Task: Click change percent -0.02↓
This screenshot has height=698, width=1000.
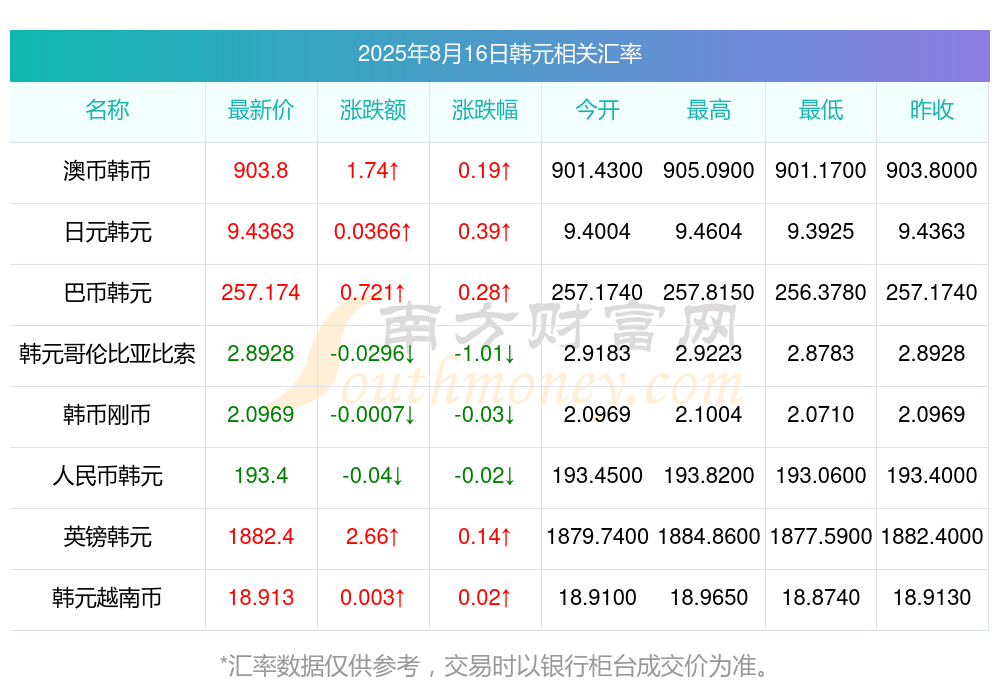Action: coord(485,475)
